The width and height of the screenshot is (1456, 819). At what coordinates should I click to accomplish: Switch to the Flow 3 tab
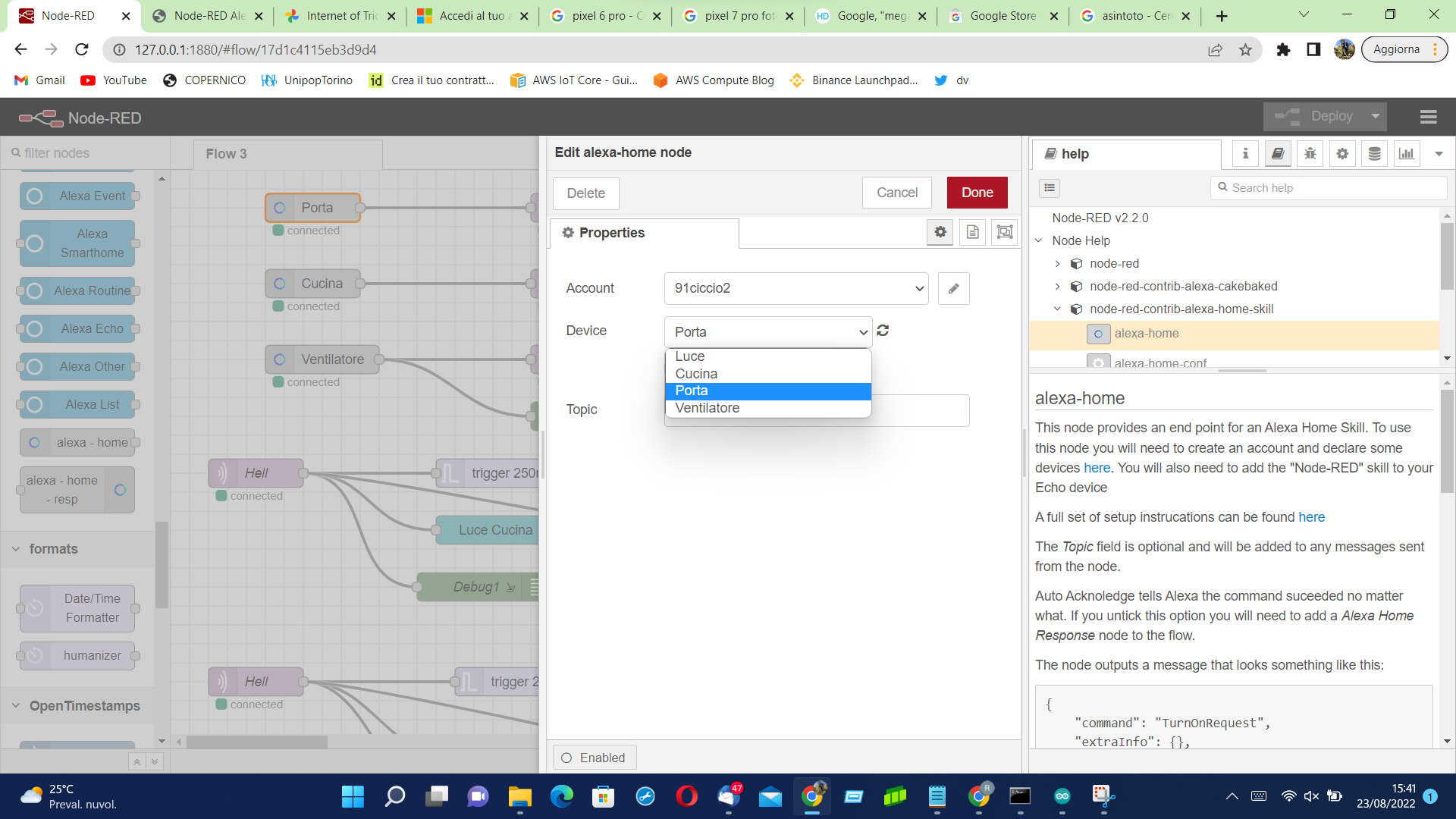[226, 154]
